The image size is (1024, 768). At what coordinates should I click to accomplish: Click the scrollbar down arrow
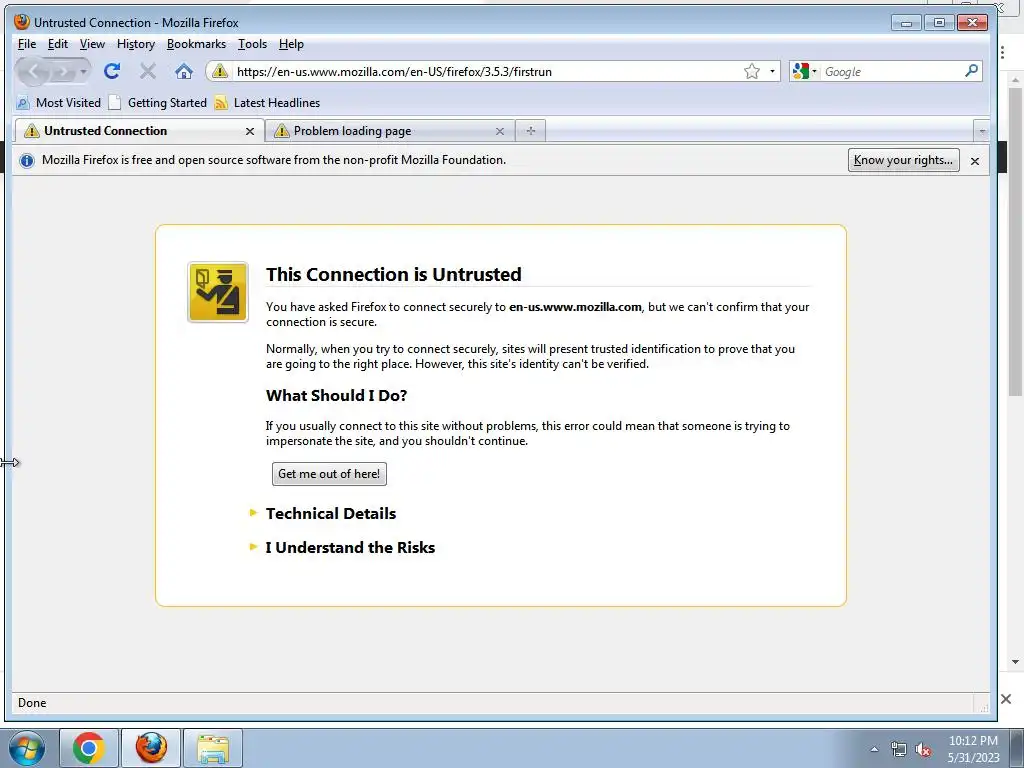tap(1015, 662)
